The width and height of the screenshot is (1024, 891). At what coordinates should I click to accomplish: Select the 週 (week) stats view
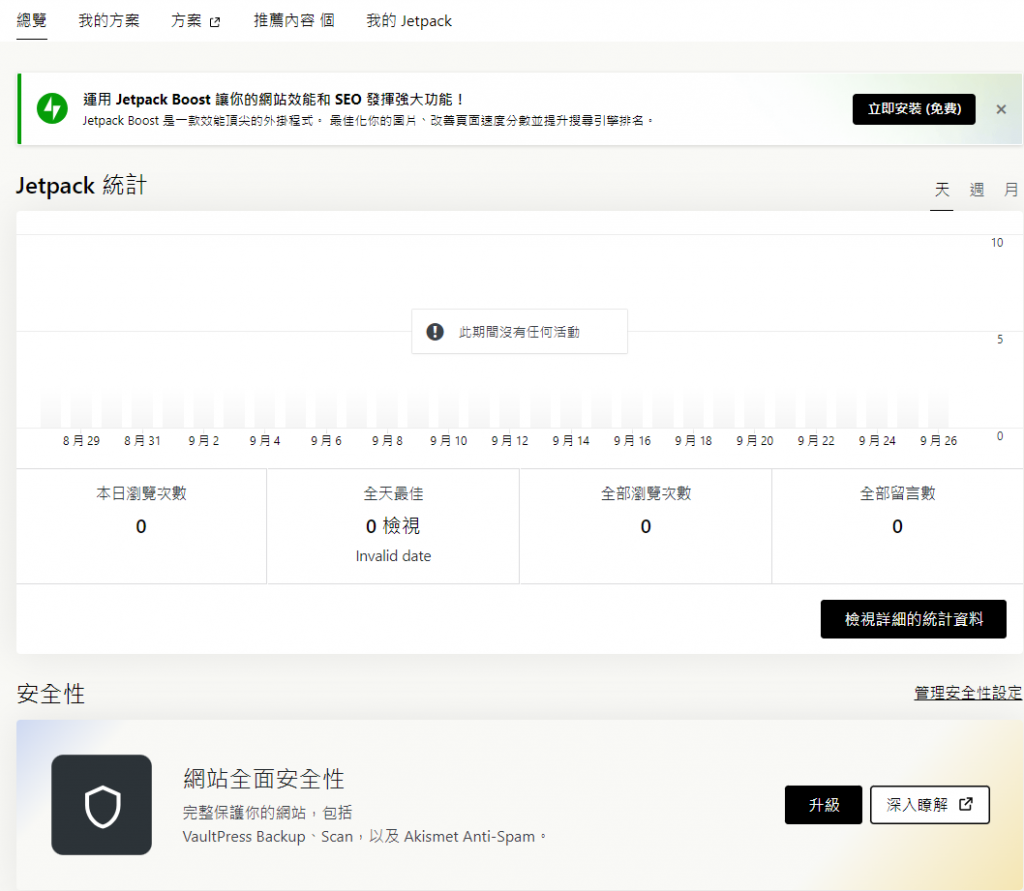pyautogui.click(x=976, y=190)
